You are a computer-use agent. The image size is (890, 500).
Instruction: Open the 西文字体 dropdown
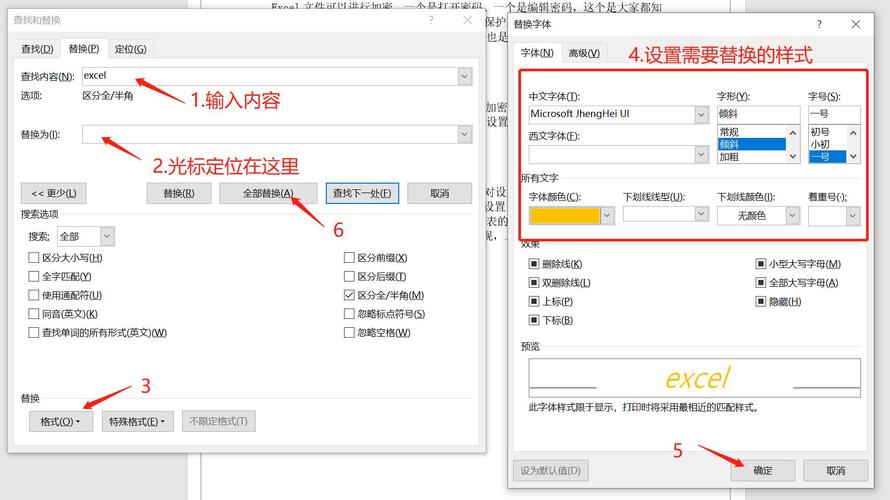click(701, 154)
